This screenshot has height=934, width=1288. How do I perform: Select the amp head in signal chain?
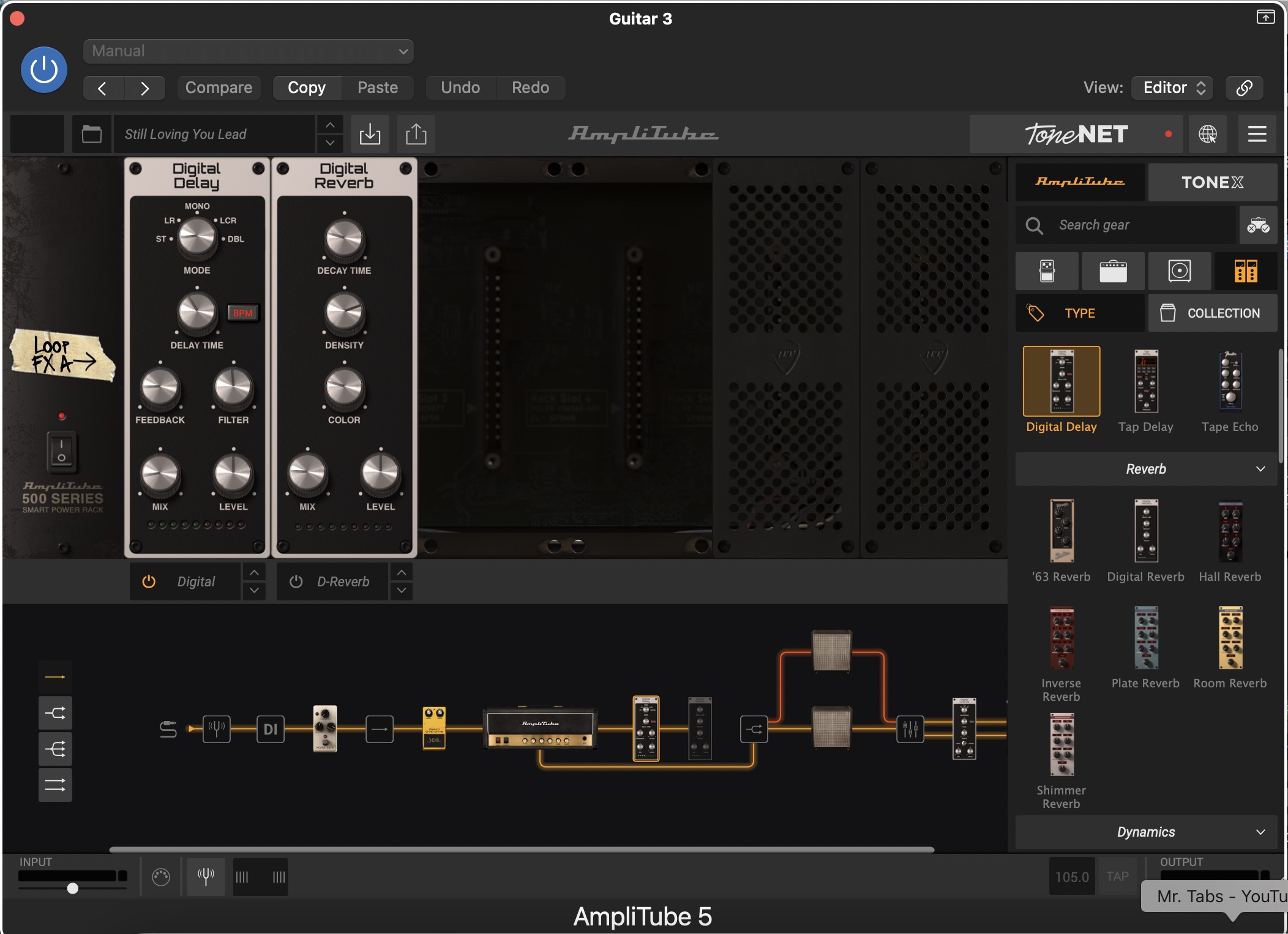[x=540, y=728]
